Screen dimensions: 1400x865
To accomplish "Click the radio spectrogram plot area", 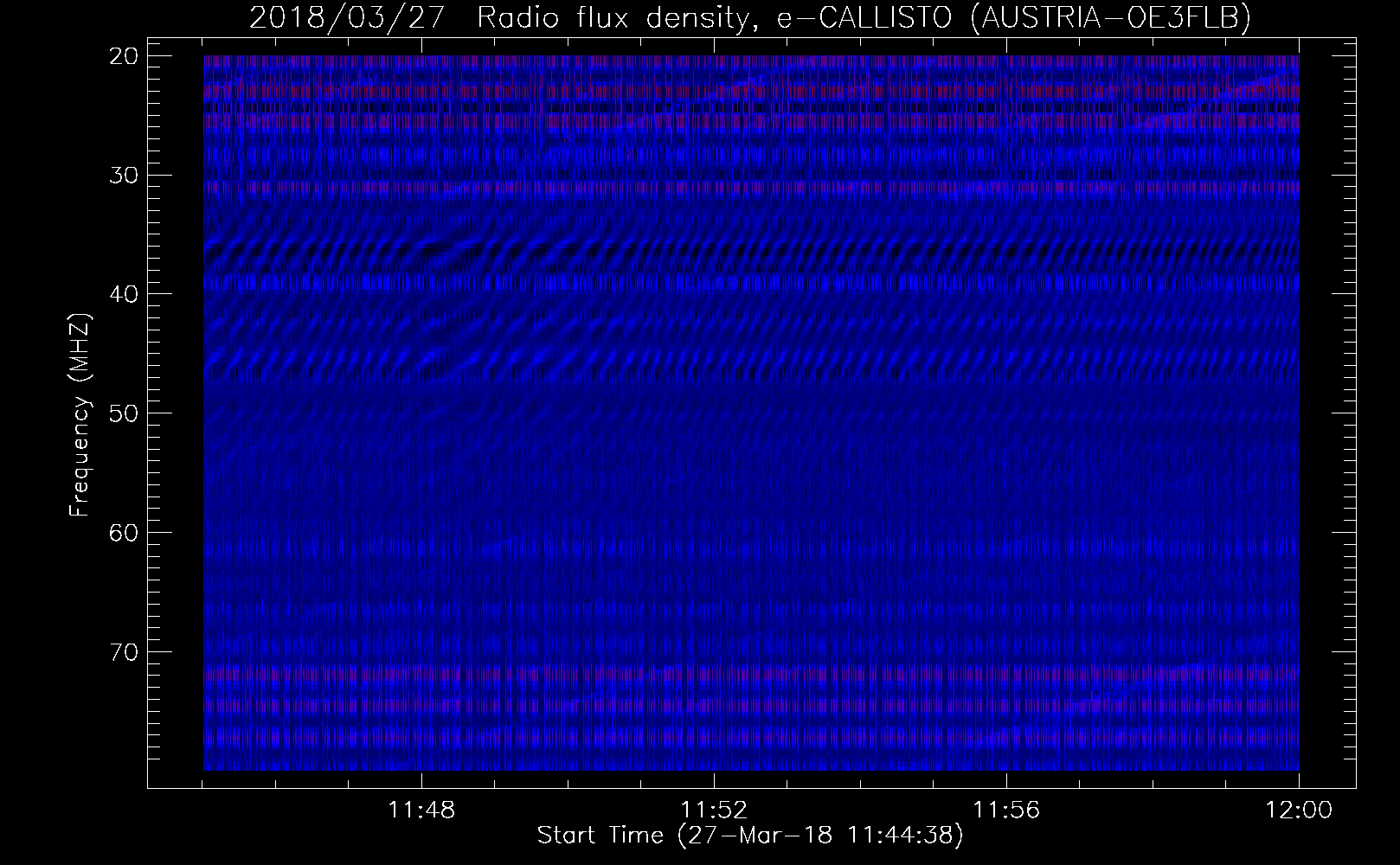I will pyautogui.click(x=751, y=413).
